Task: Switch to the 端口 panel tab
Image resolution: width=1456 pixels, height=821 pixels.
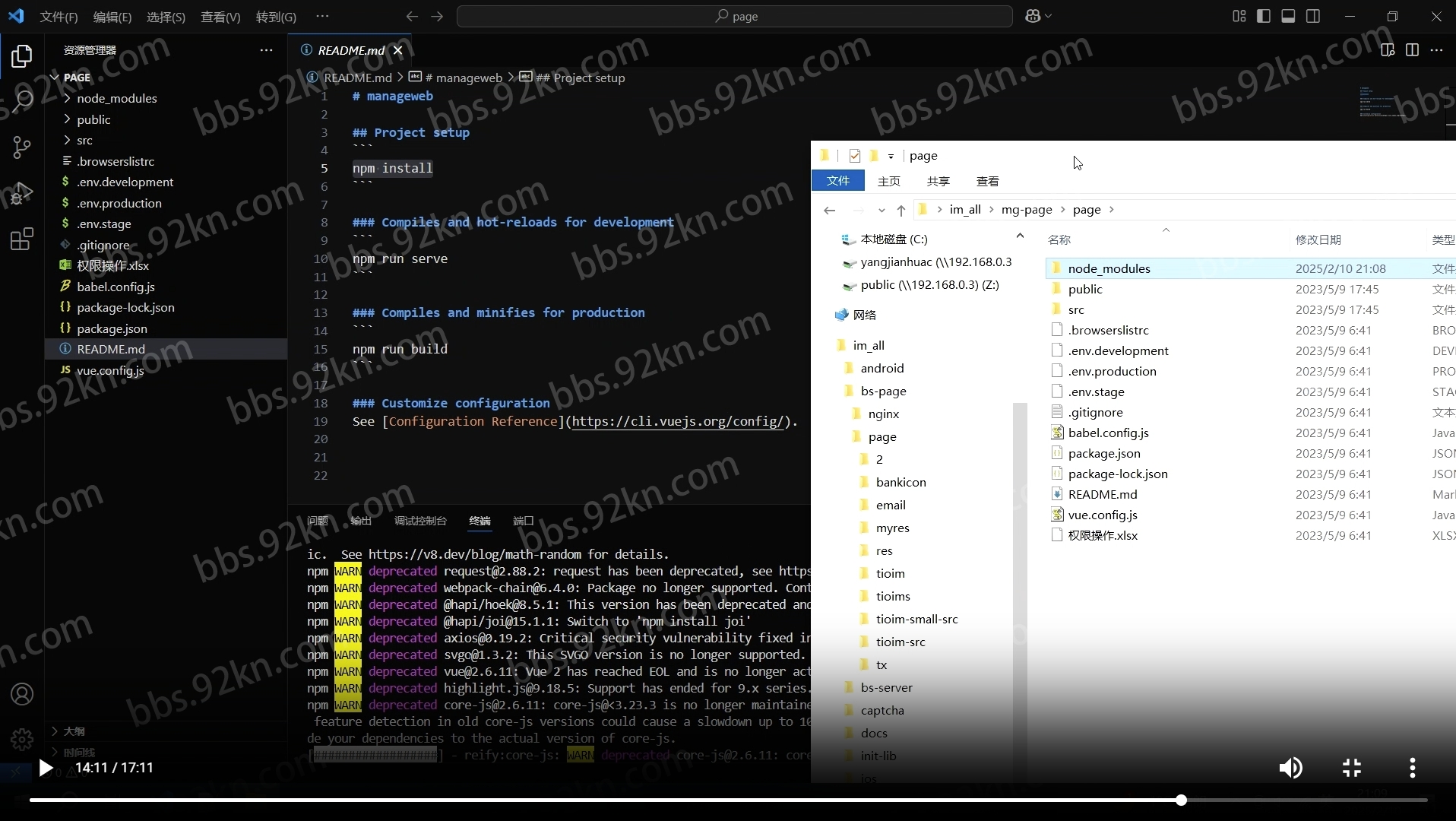Action: 524,521
